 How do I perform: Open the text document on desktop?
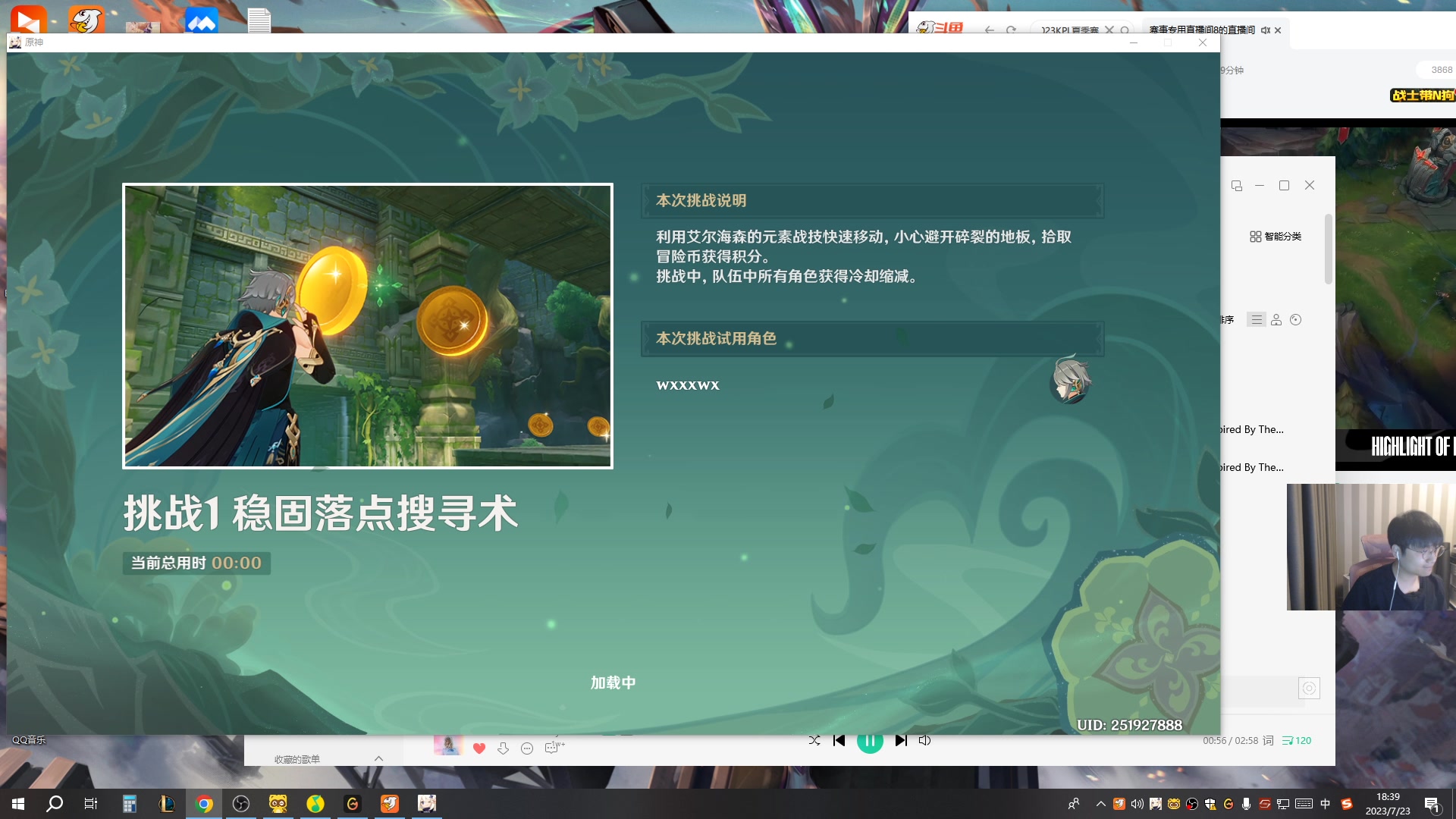[x=259, y=20]
